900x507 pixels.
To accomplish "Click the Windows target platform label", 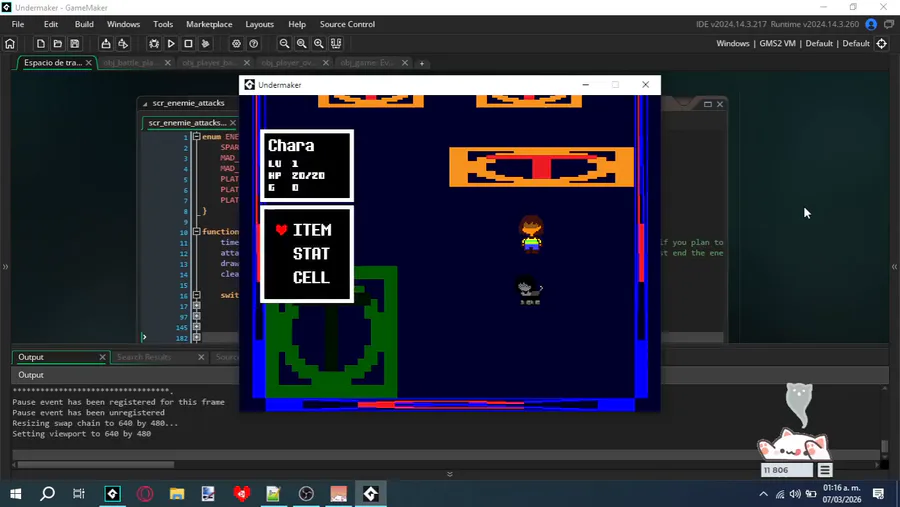I will pyautogui.click(x=732, y=44).
